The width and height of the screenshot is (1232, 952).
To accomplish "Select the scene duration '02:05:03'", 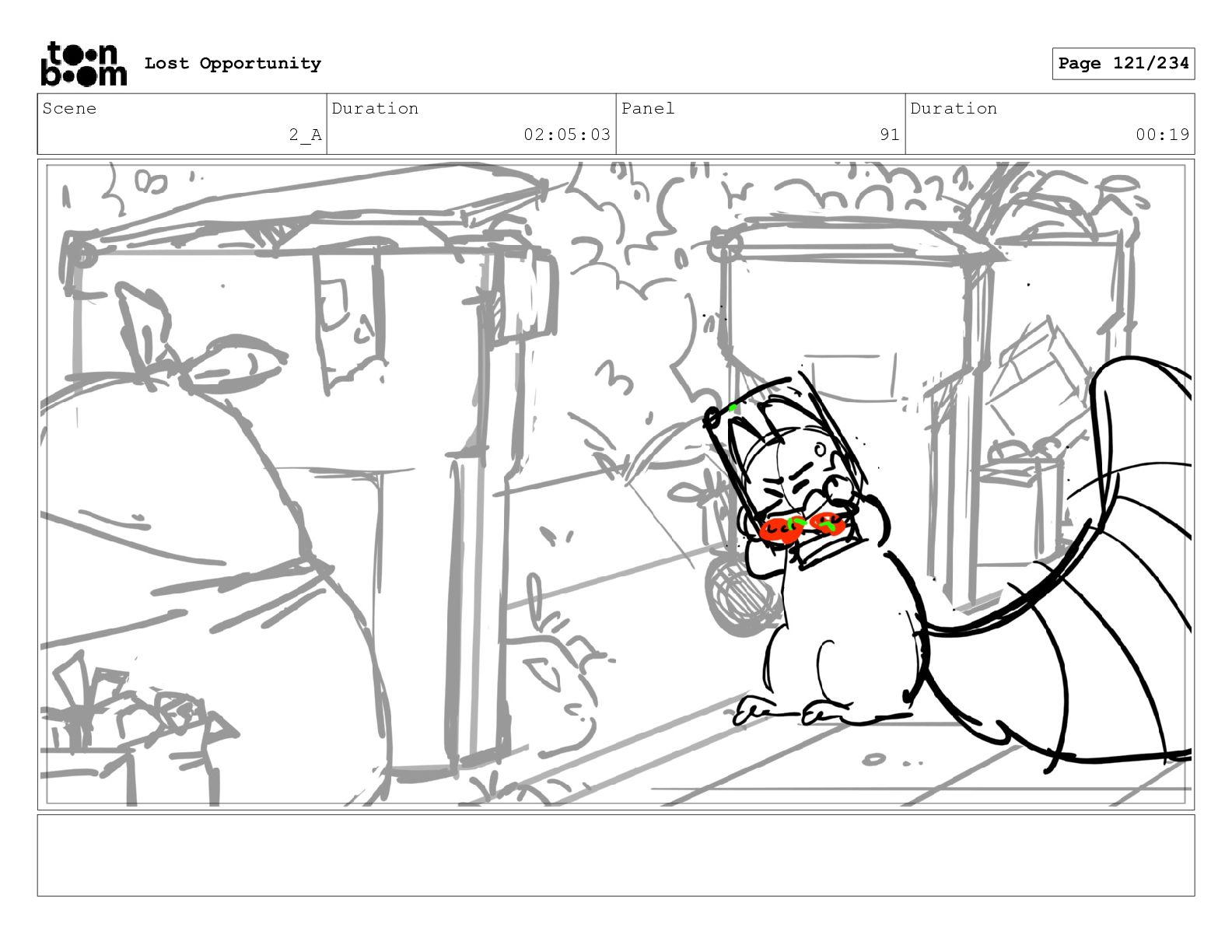I will (x=567, y=135).
